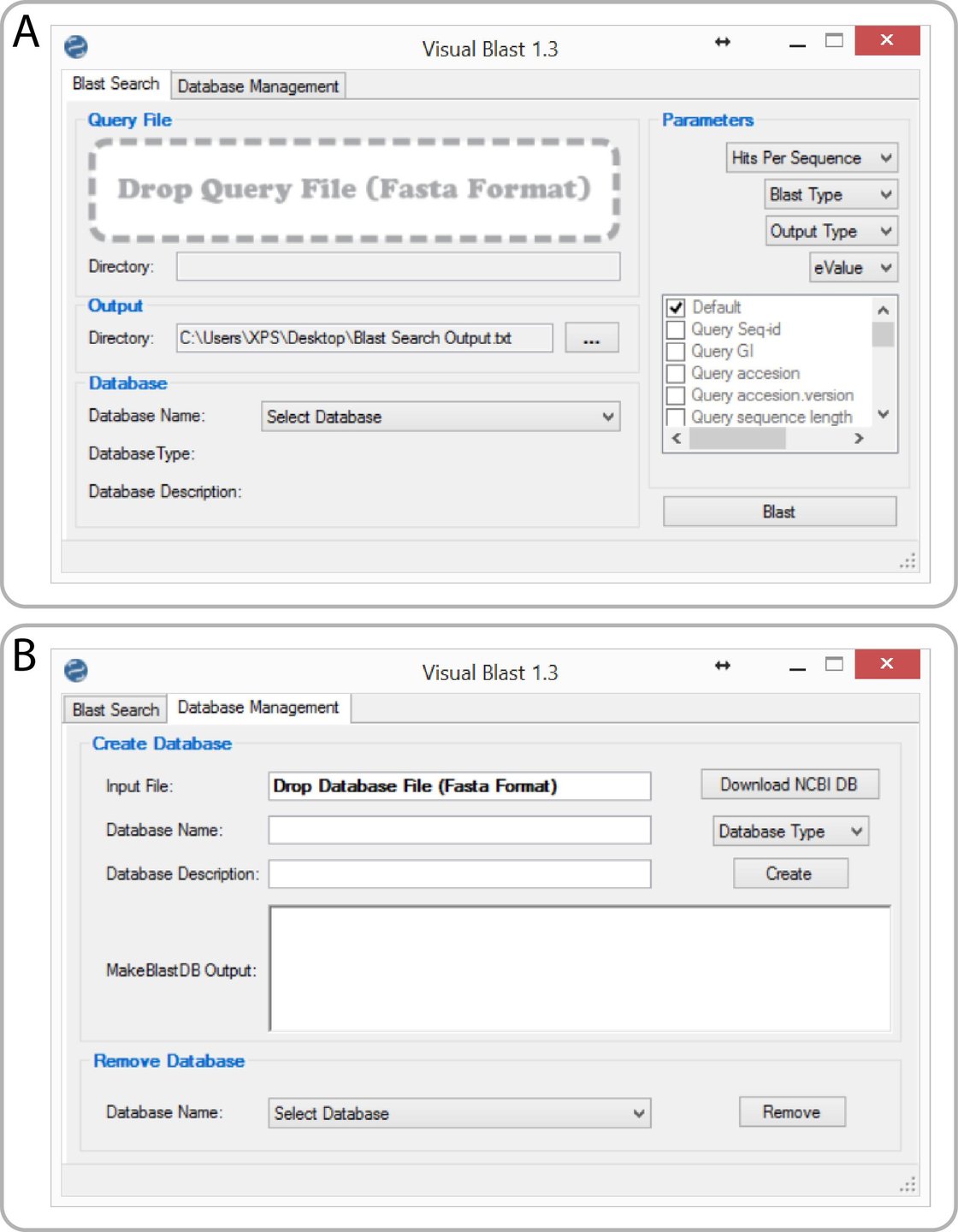Click Database Name field under Create Database
The height and width of the screenshot is (1232, 958).
coord(459,830)
